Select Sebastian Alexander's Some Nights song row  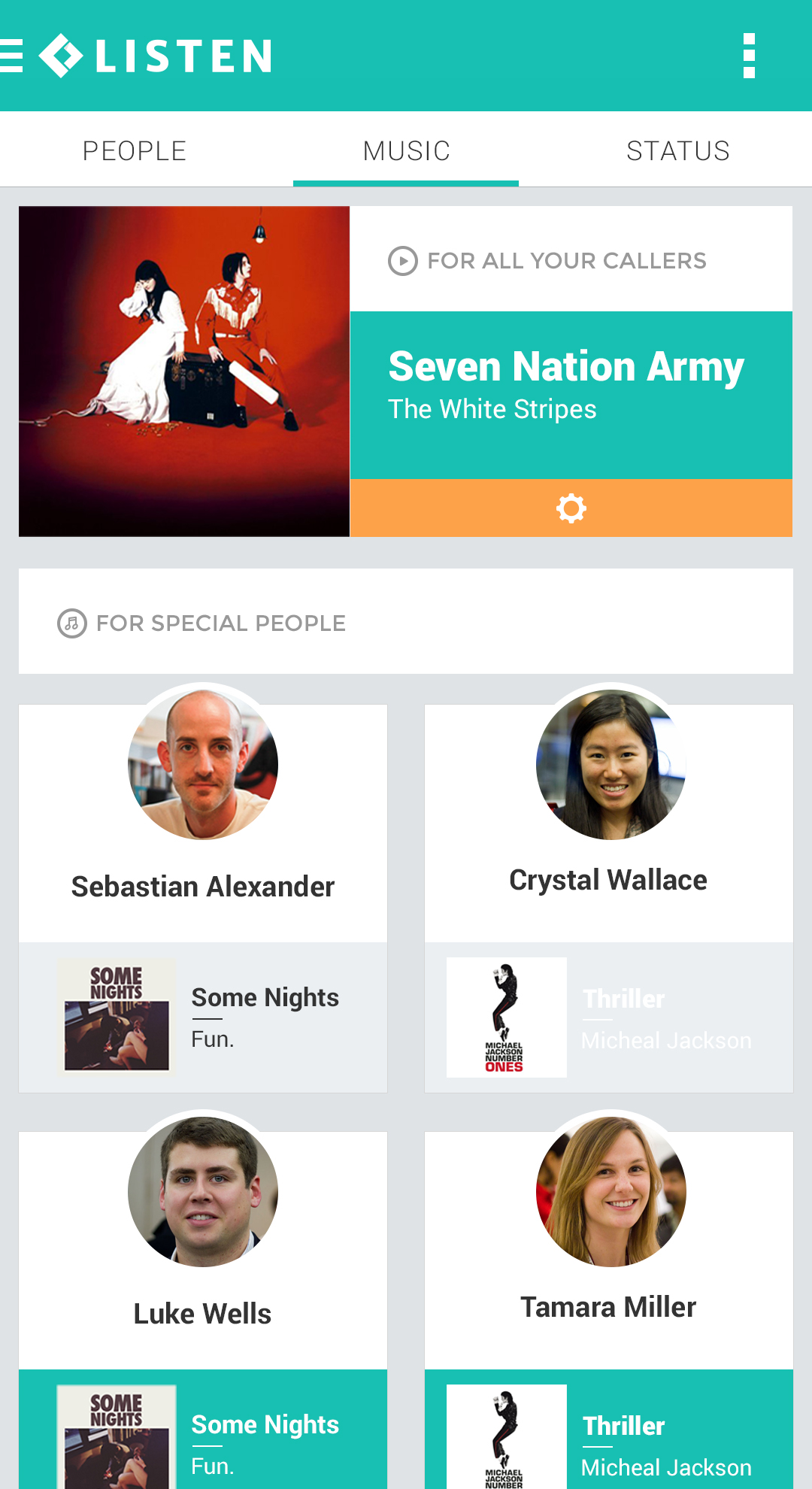click(x=203, y=1017)
